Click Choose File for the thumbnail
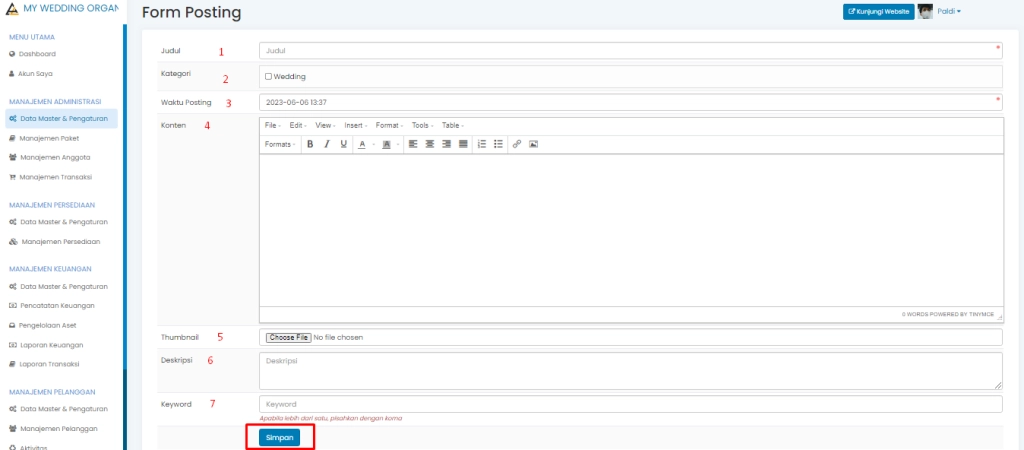1024x450 pixels. coord(289,337)
